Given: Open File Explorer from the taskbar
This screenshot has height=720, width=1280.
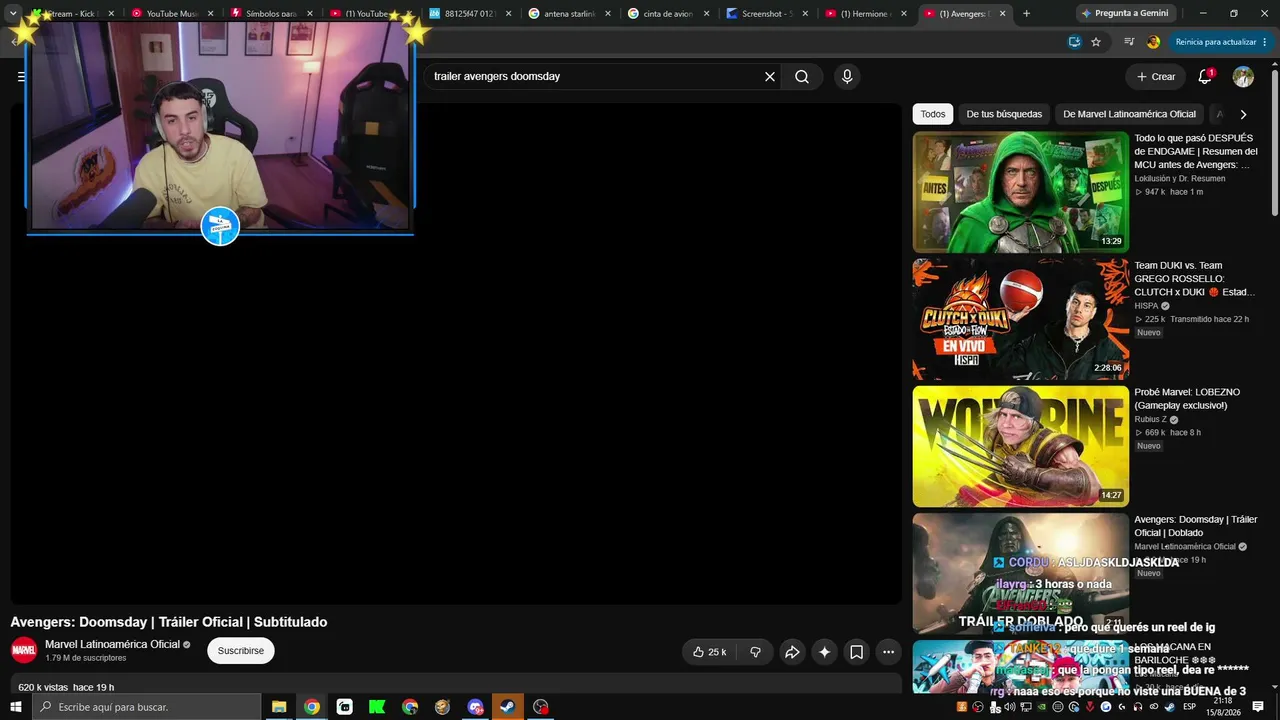Looking at the screenshot, I should [279, 707].
